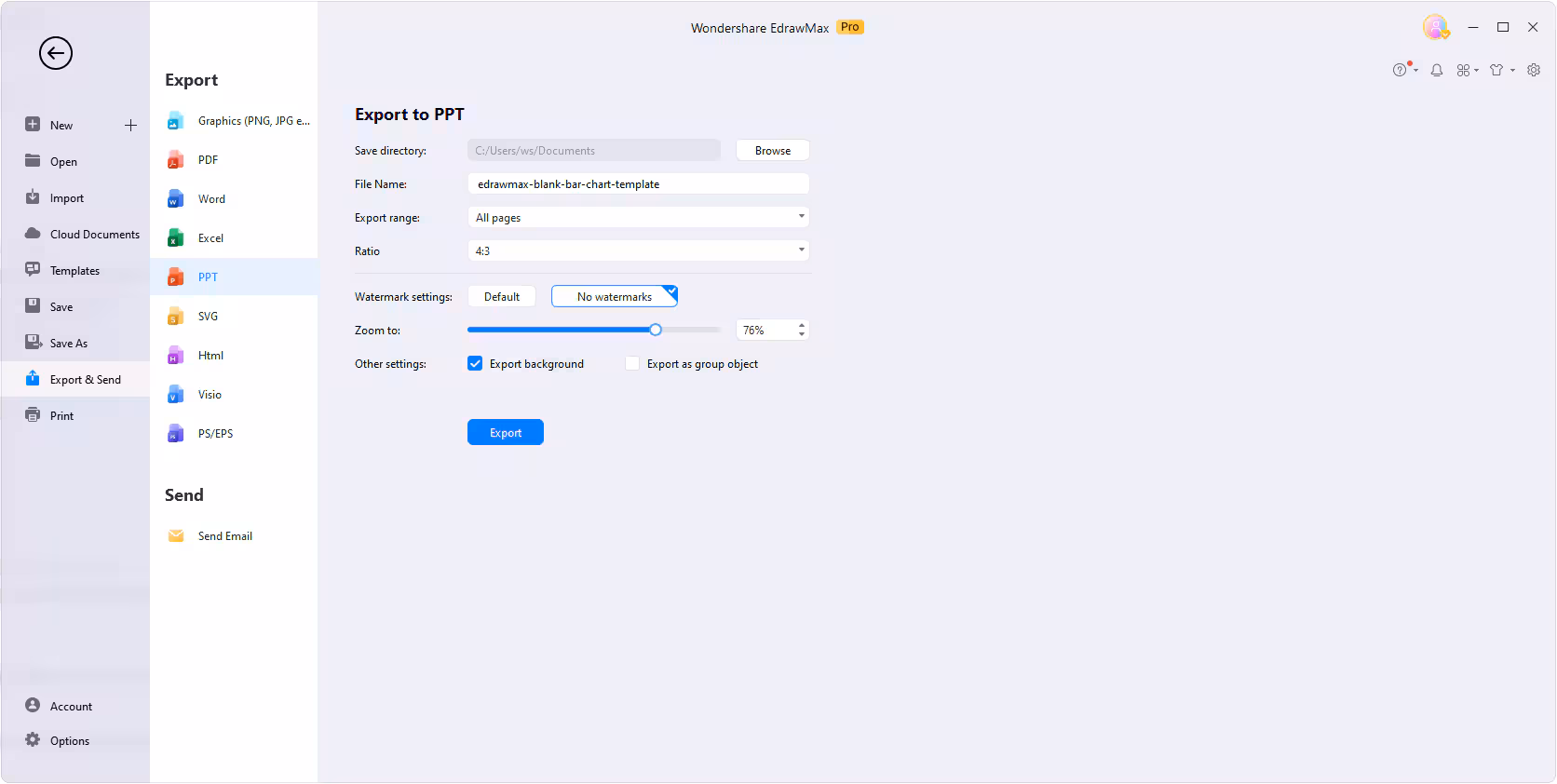Image resolution: width=1557 pixels, height=784 pixels.
Task: Choose Word export format label
Action: 211,199
